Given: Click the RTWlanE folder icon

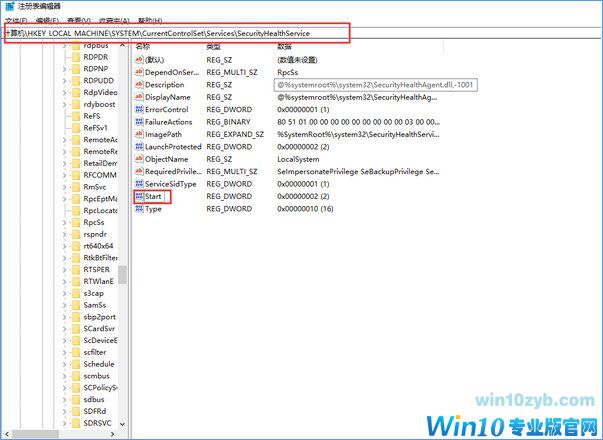Looking at the screenshot, I should (76, 281).
